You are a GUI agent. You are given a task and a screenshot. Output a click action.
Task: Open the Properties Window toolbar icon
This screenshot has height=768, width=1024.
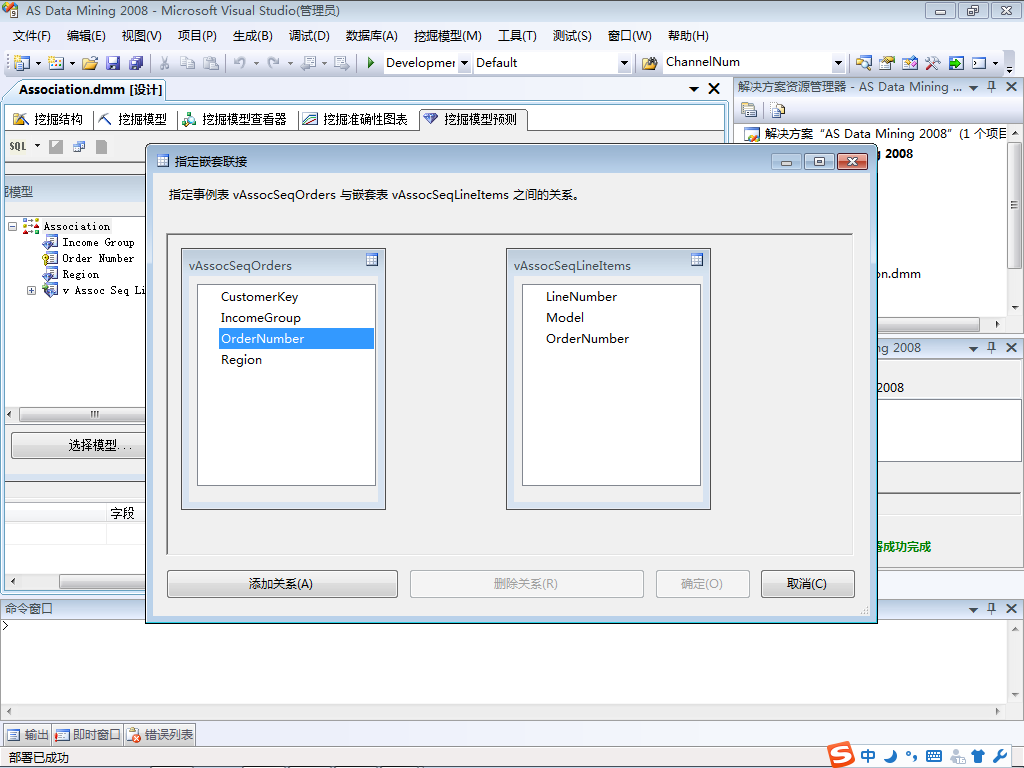pos(886,63)
